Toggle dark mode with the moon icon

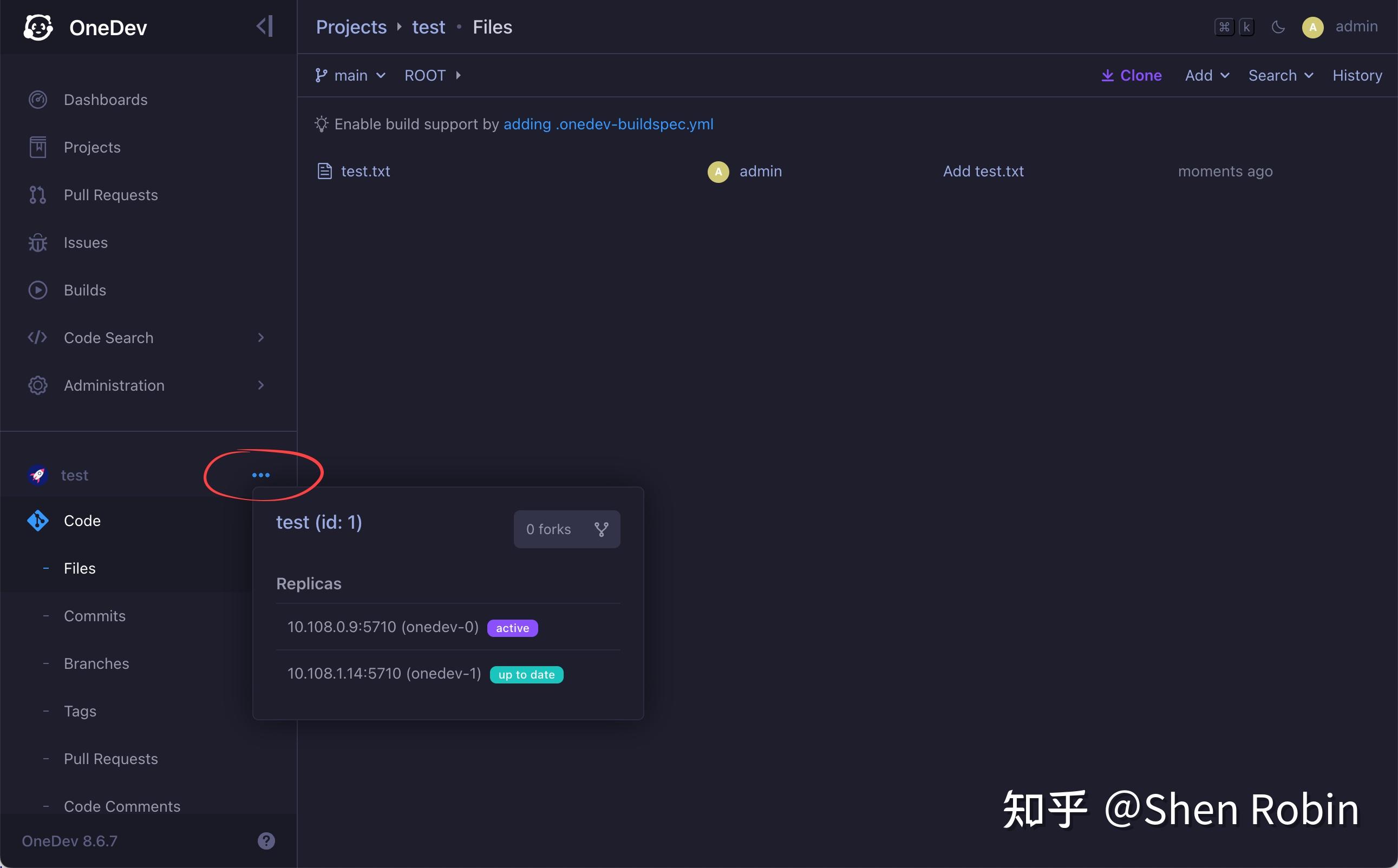click(x=1278, y=27)
